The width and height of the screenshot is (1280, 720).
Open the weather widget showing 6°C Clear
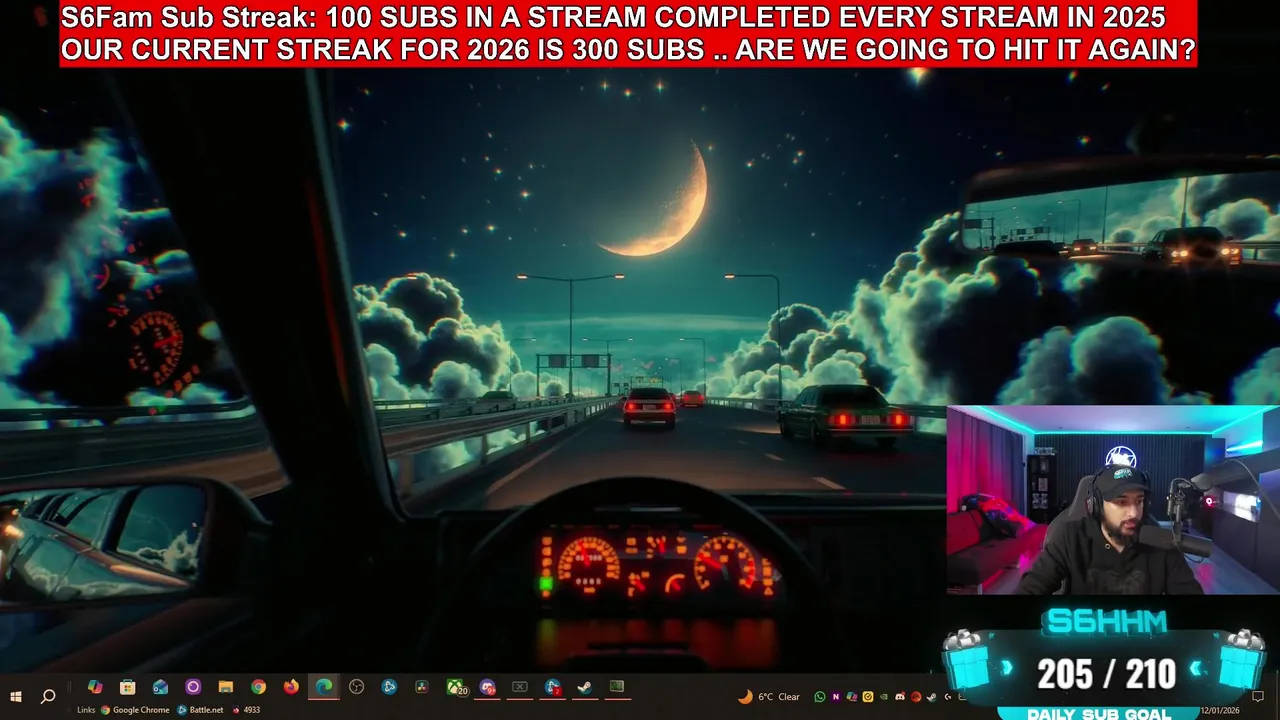pyautogui.click(x=769, y=697)
